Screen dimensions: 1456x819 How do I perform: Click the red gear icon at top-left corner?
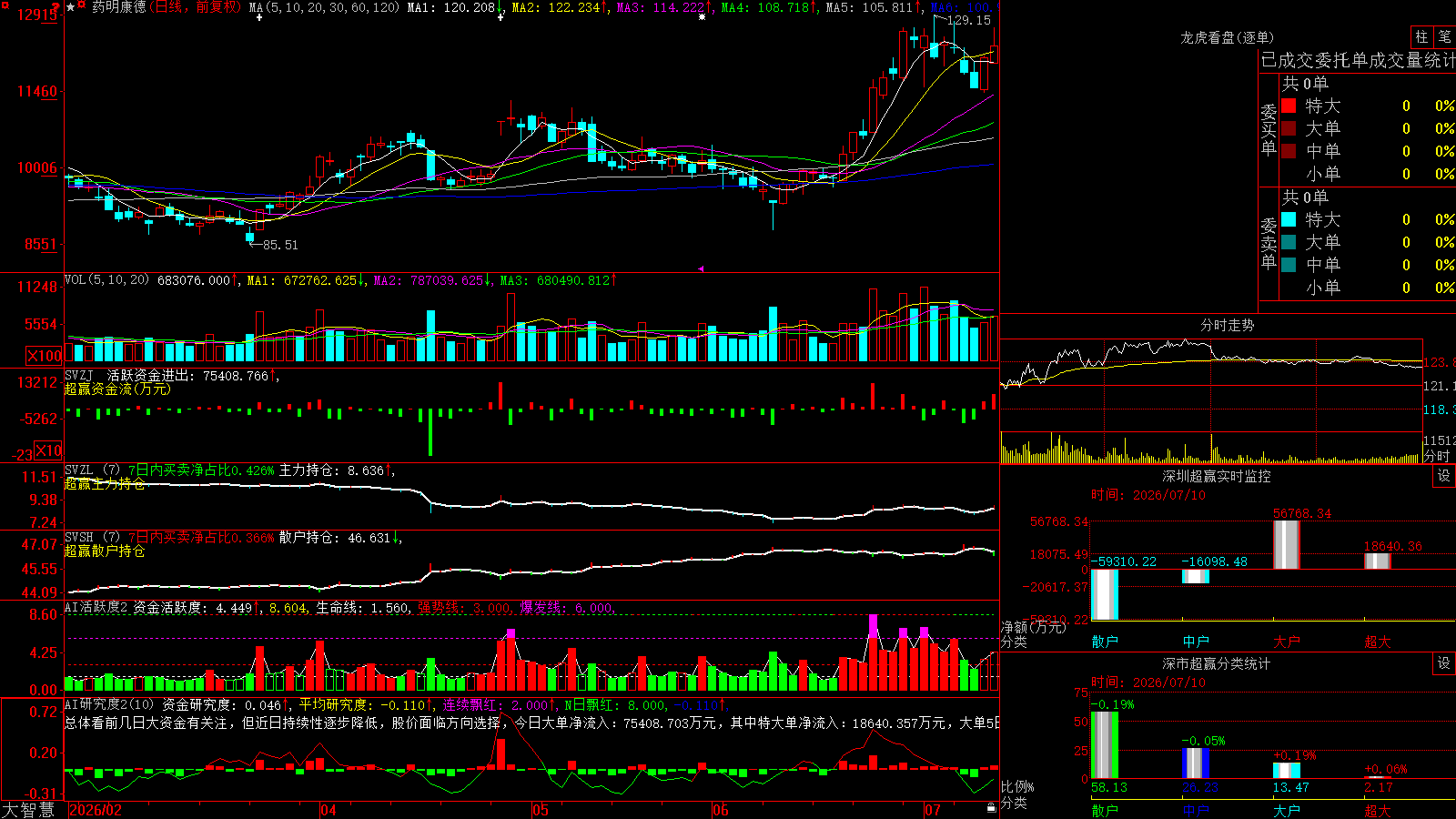click(4, 4)
